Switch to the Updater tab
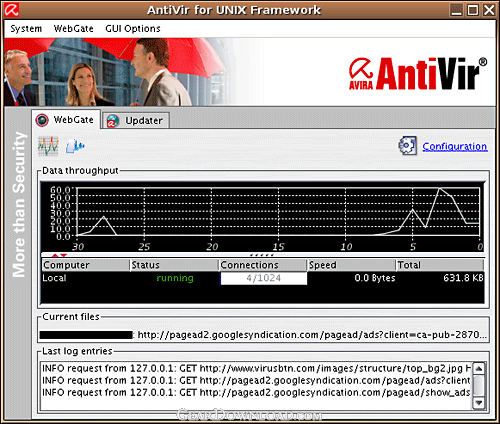 (136, 120)
